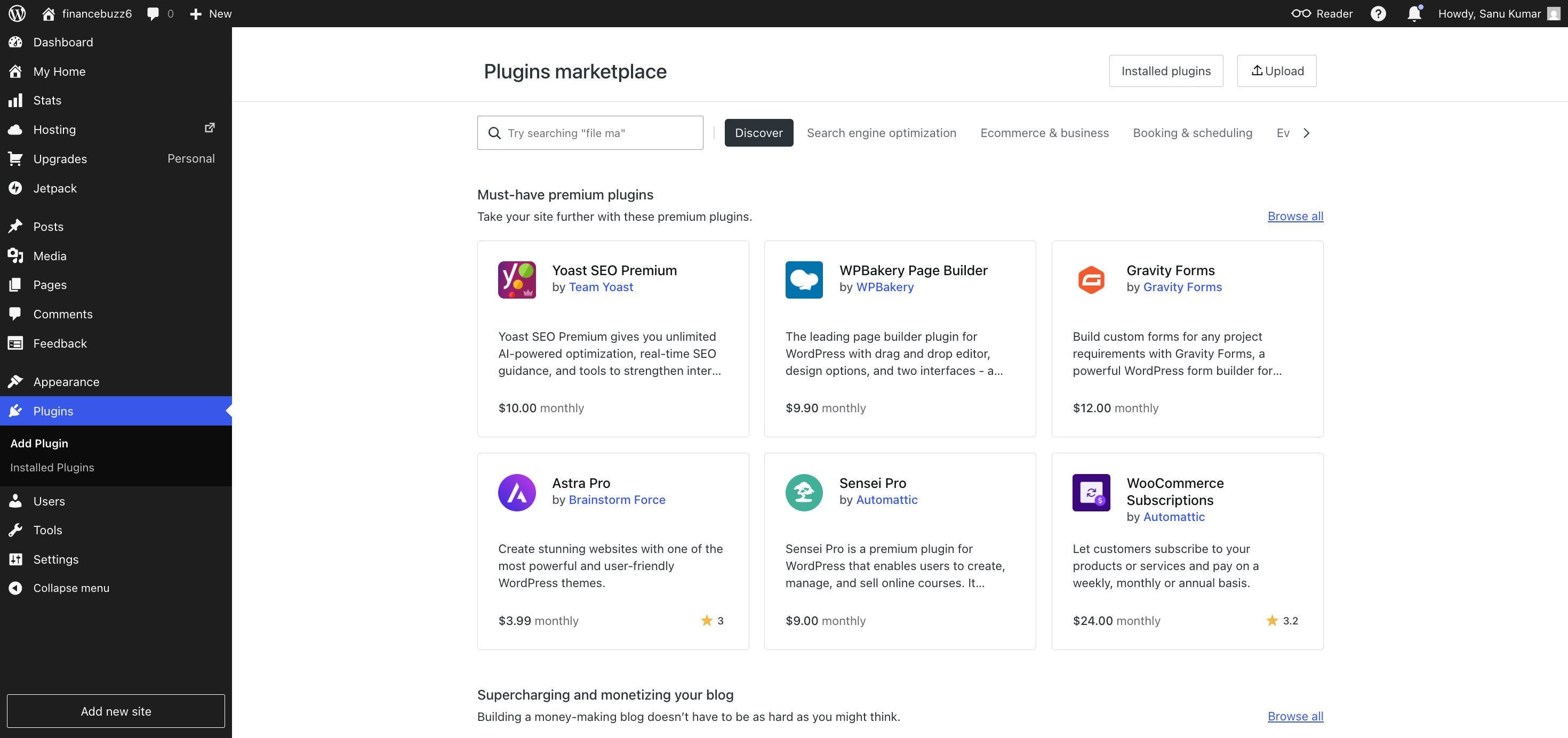This screenshot has width=1568, height=738.
Task: Open WPBakery author link
Action: point(884,286)
